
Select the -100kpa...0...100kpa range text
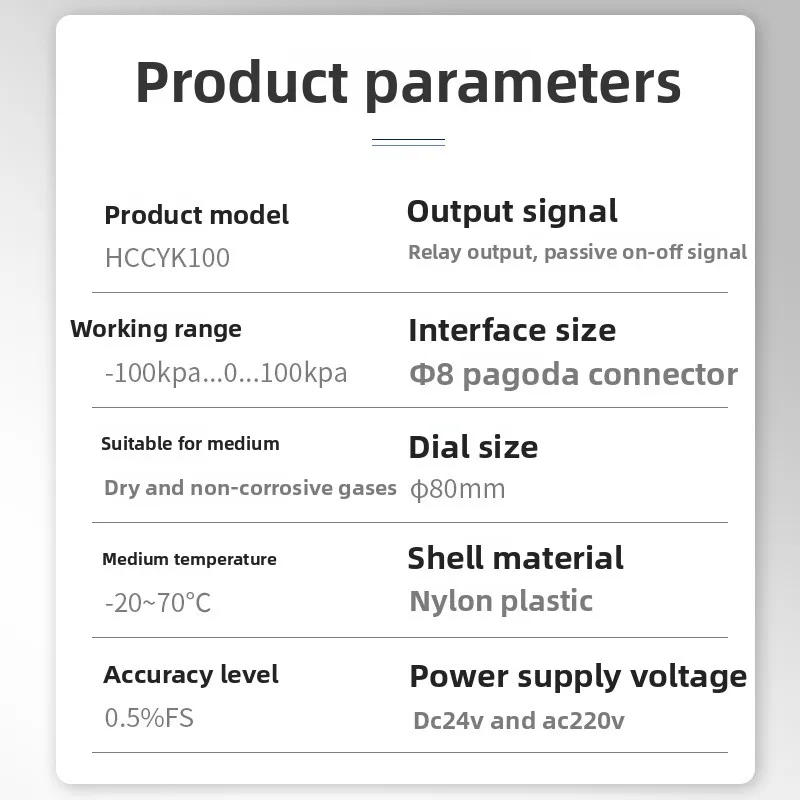pos(226,374)
